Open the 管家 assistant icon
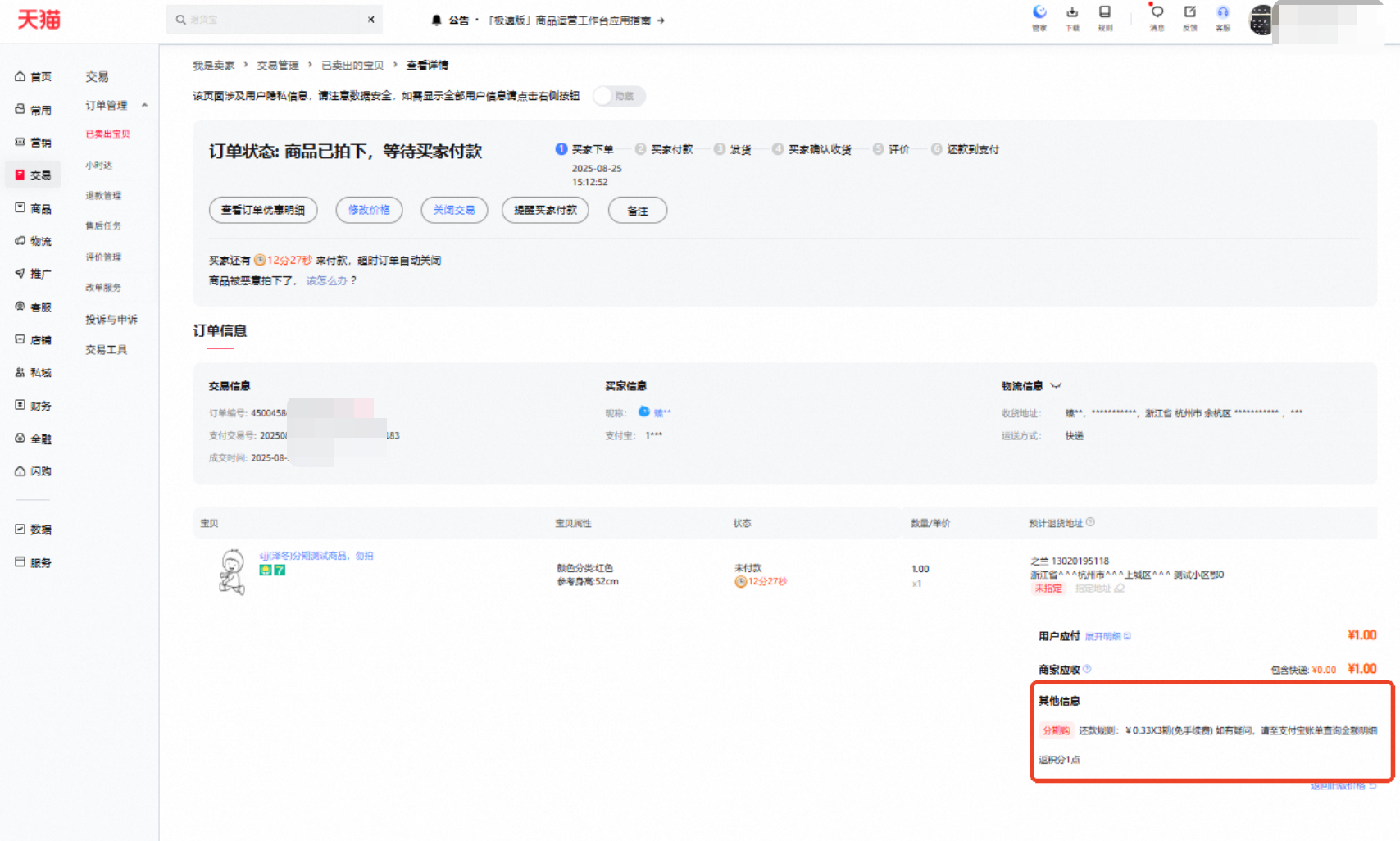This screenshot has width=1400, height=841. (x=1039, y=17)
